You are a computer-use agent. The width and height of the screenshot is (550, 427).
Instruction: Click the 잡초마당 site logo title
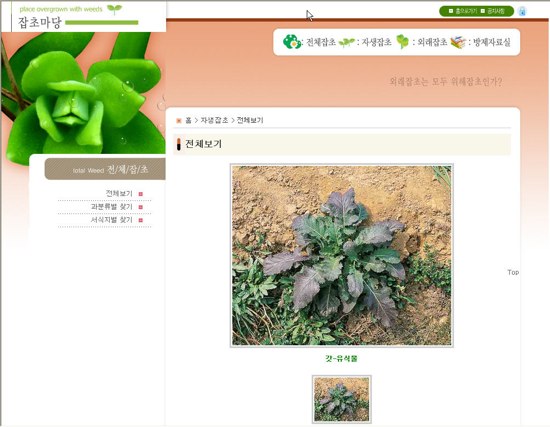(x=40, y=23)
